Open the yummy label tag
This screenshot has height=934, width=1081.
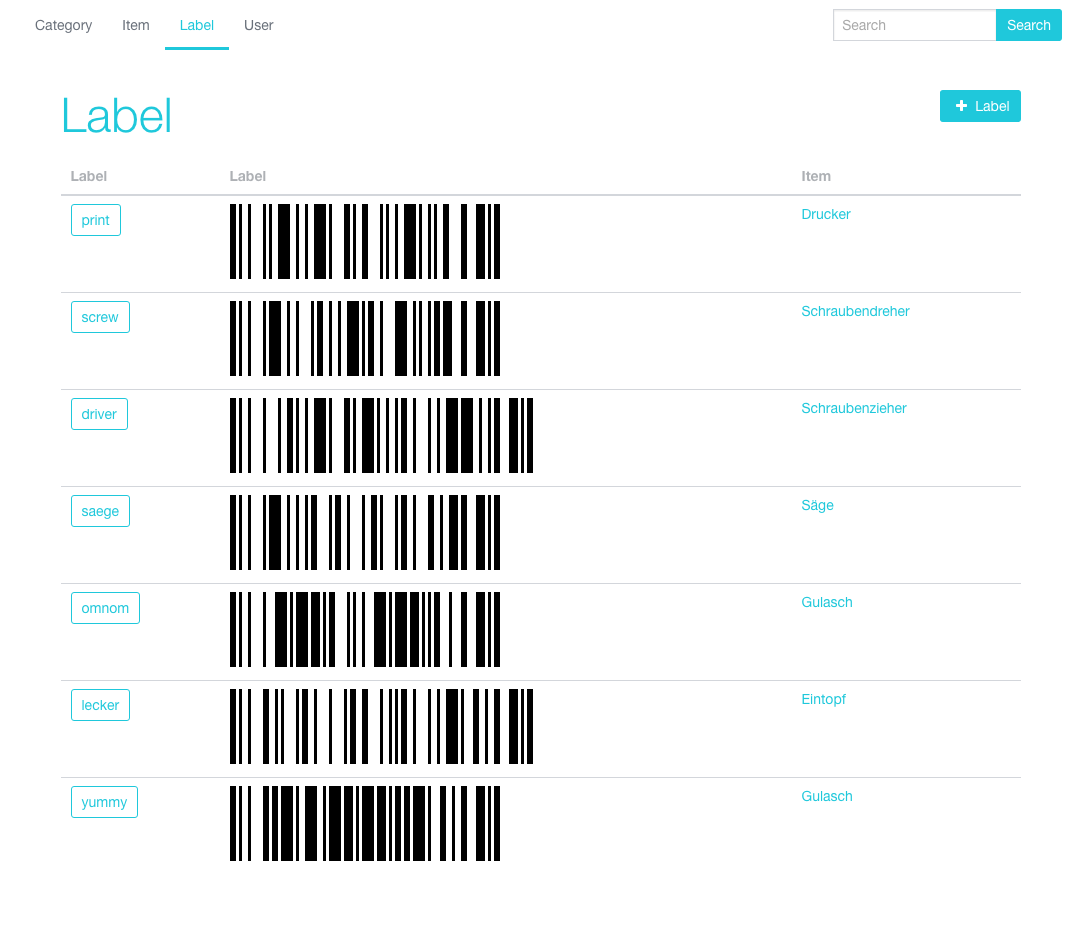[104, 802]
